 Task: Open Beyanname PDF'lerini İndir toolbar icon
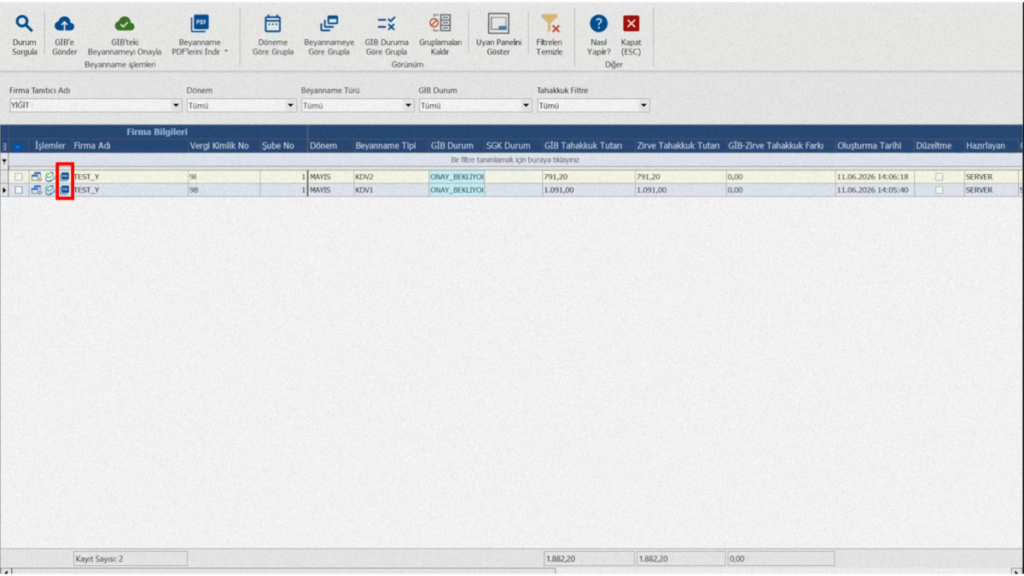pyautogui.click(x=199, y=24)
